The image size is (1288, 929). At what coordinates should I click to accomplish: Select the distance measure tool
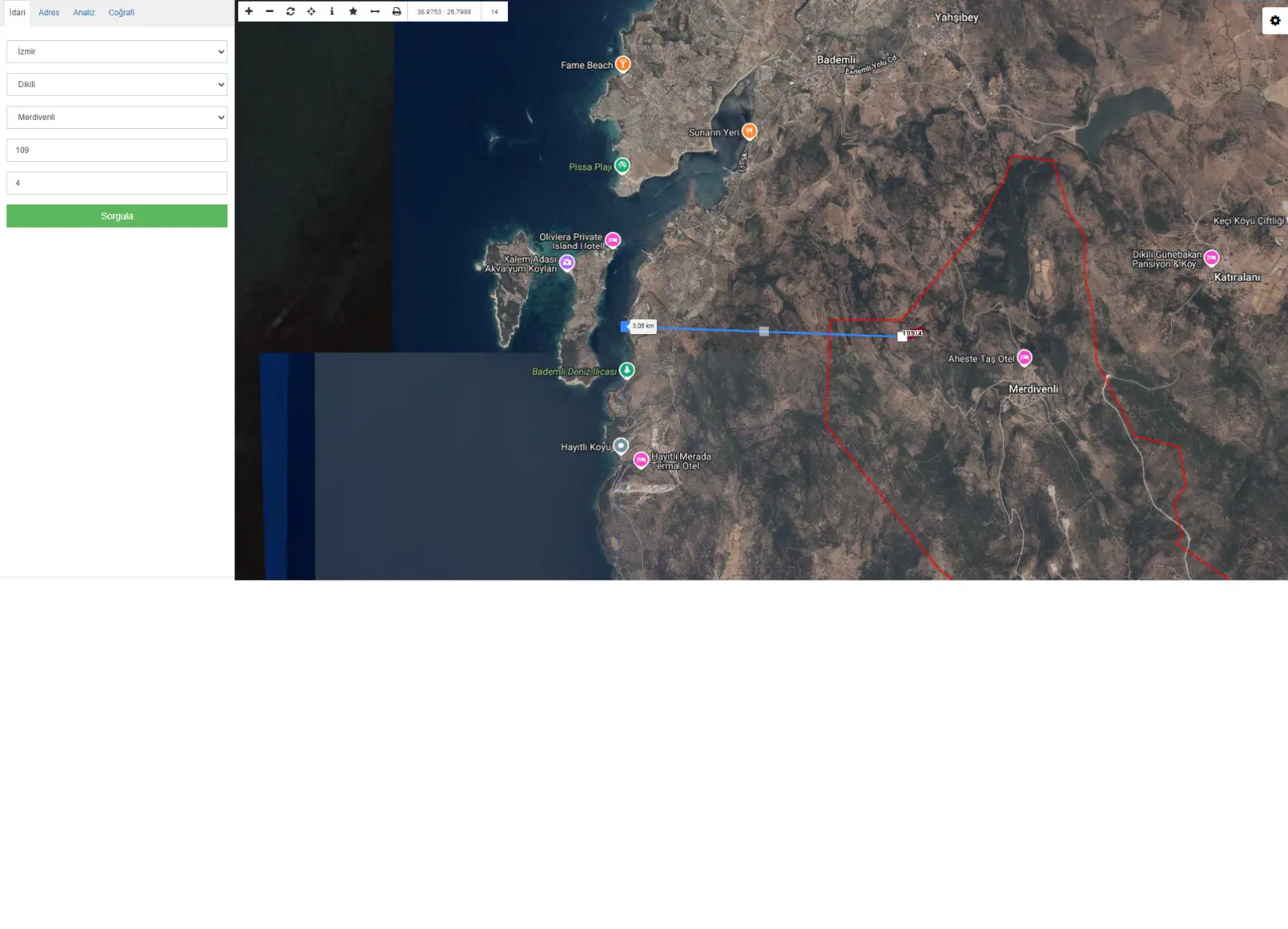point(374,11)
